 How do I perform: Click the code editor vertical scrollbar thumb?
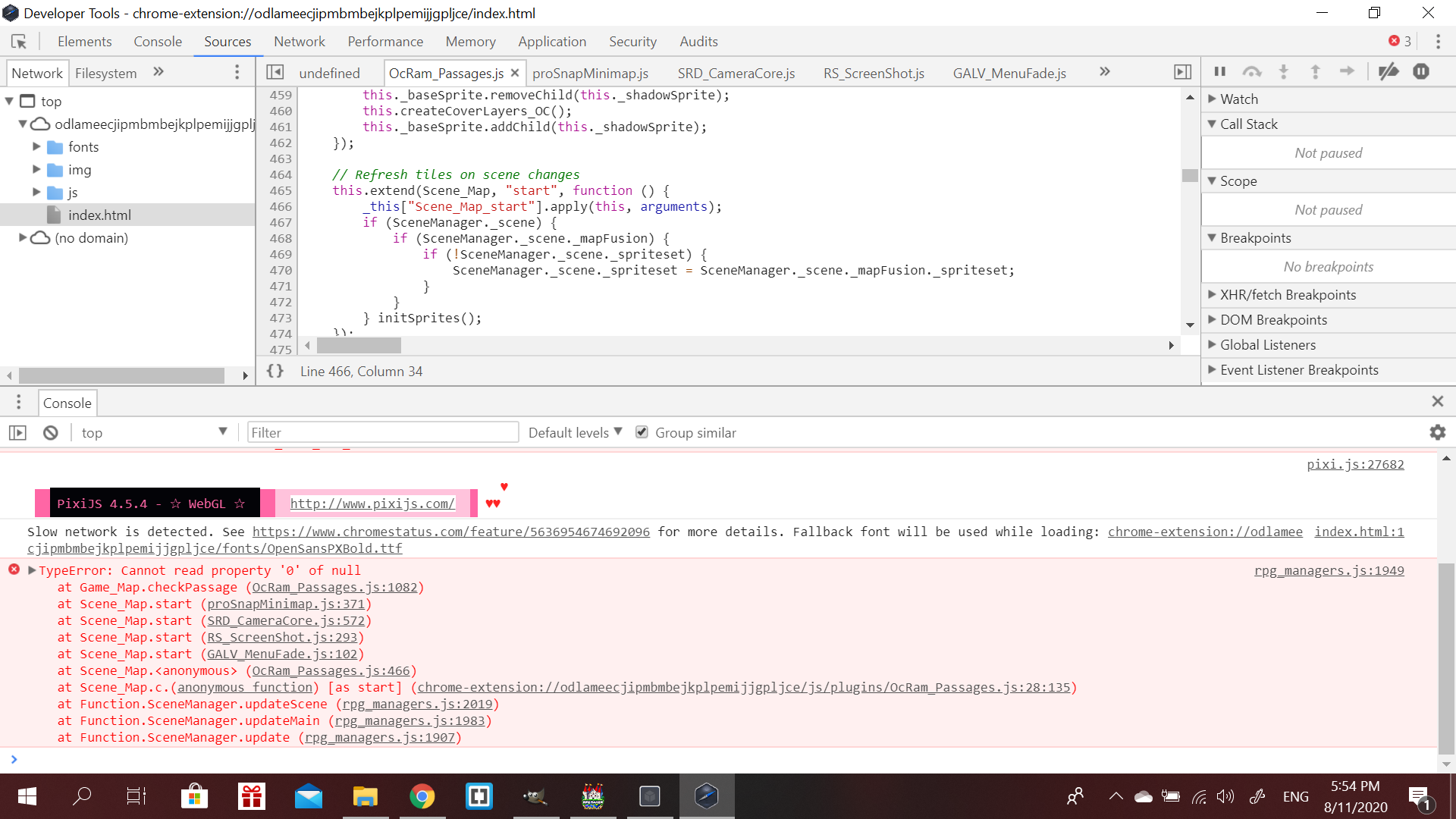tap(1190, 175)
